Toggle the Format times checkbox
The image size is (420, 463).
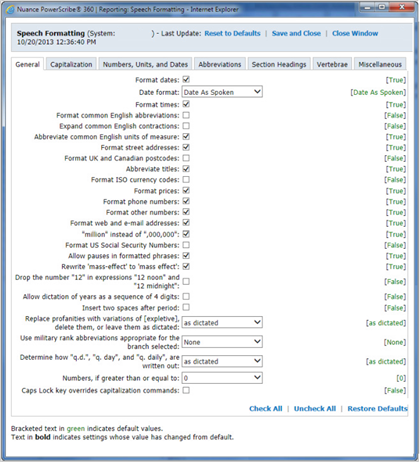pos(186,104)
